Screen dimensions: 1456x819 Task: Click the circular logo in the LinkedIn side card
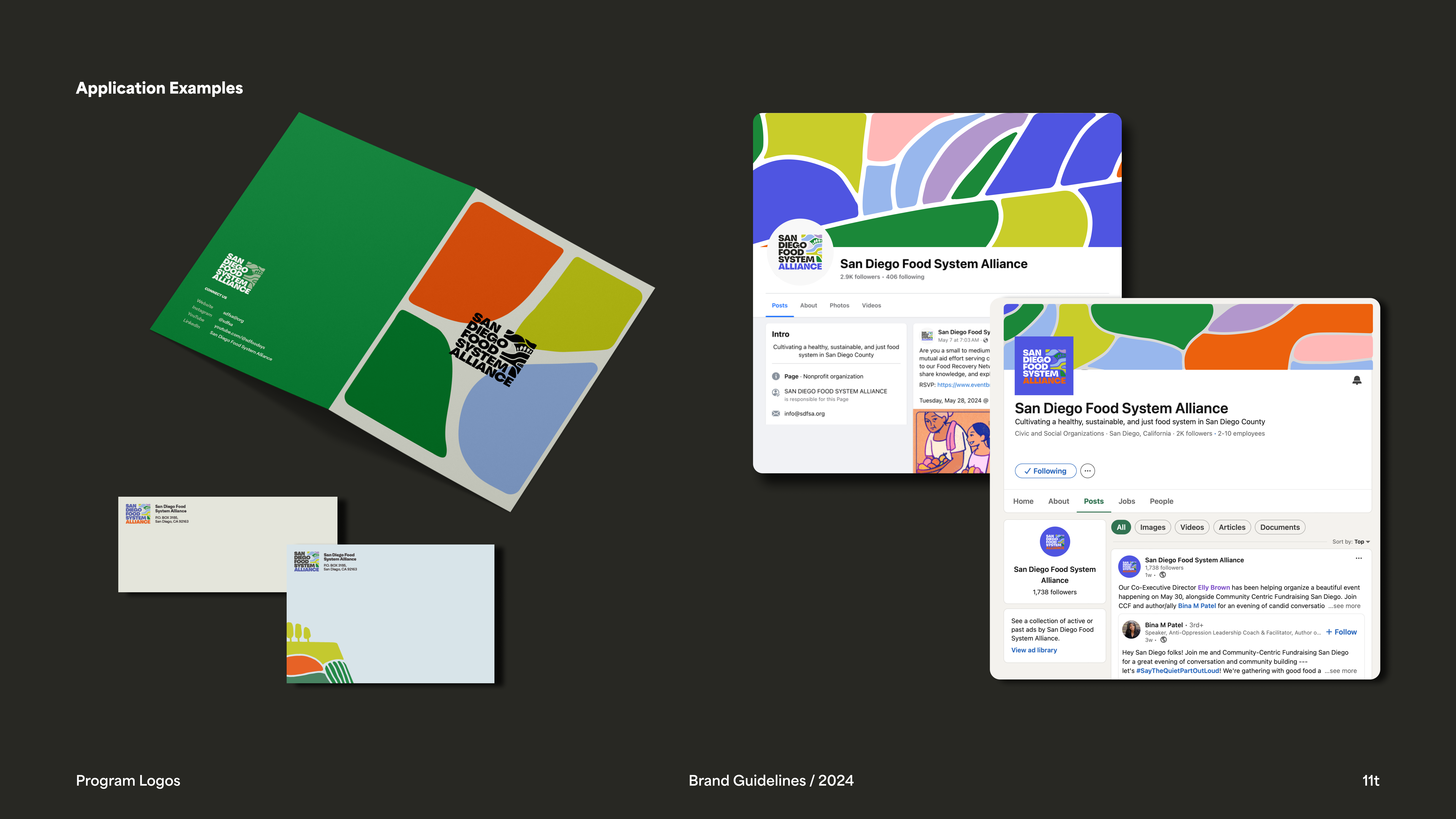pyautogui.click(x=1055, y=541)
